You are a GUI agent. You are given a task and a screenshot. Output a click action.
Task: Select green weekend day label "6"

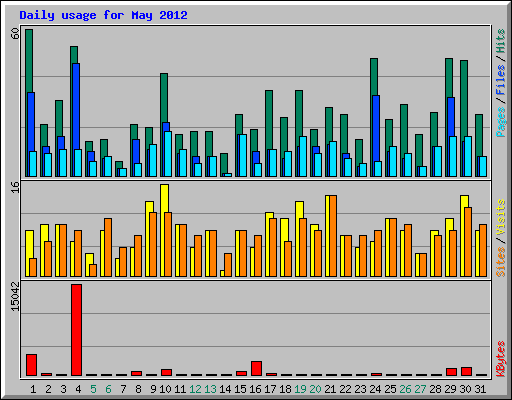pyautogui.click(x=108, y=389)
